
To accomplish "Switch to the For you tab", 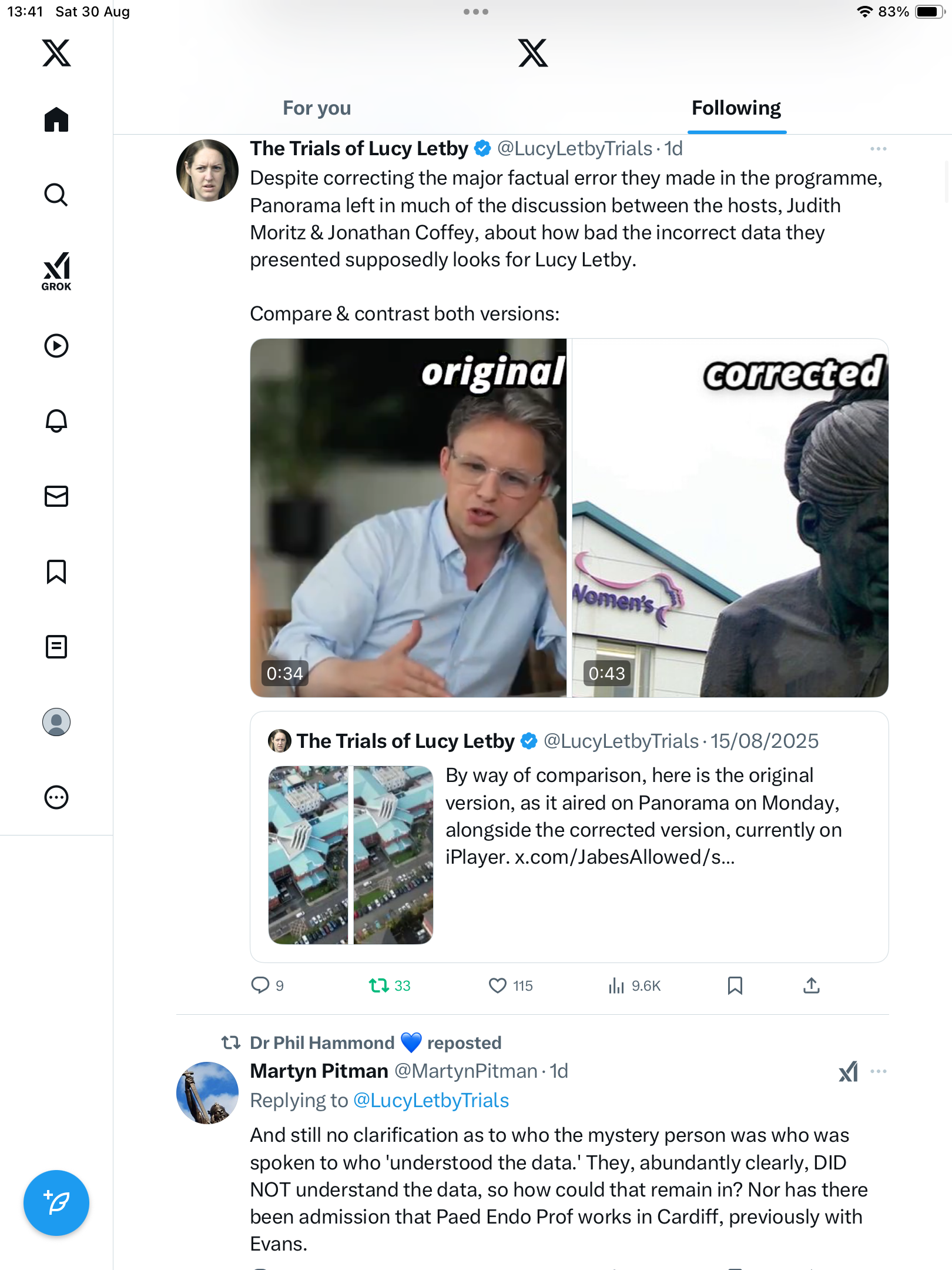I will [317, 108].
